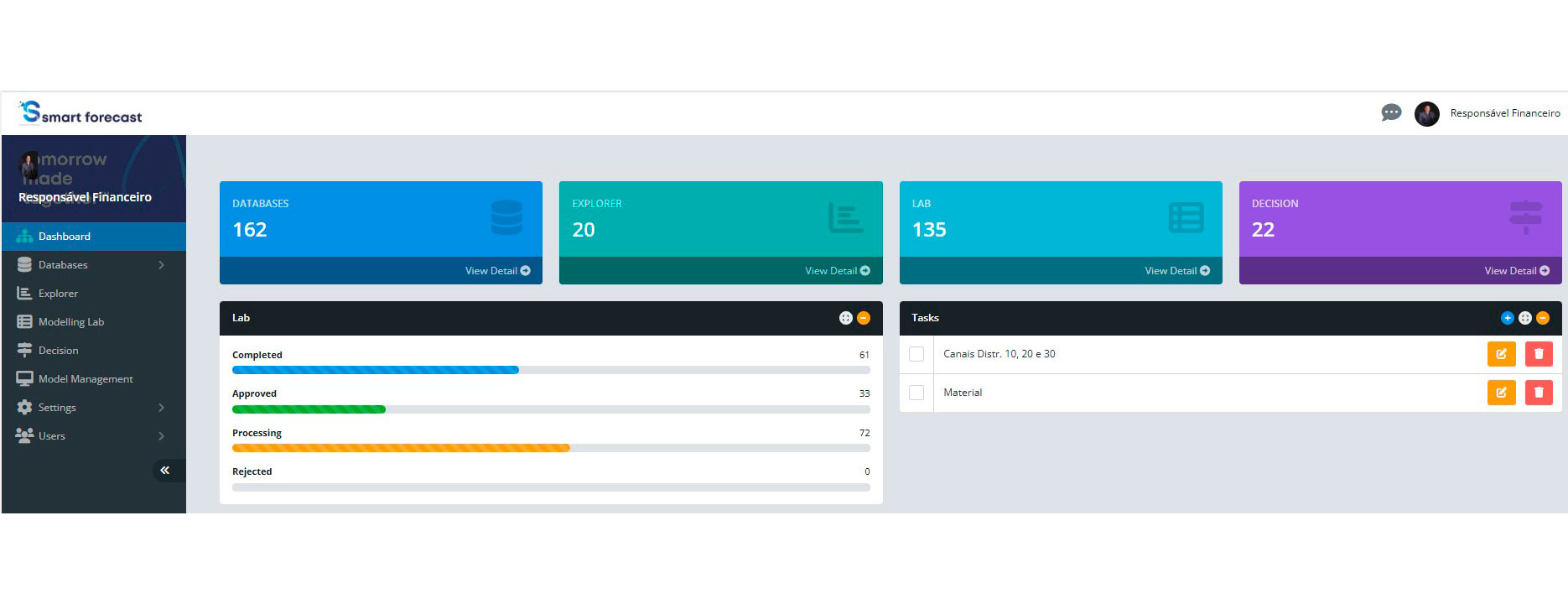
Task: Click the smart forecast logo
Action: (81, 113)
